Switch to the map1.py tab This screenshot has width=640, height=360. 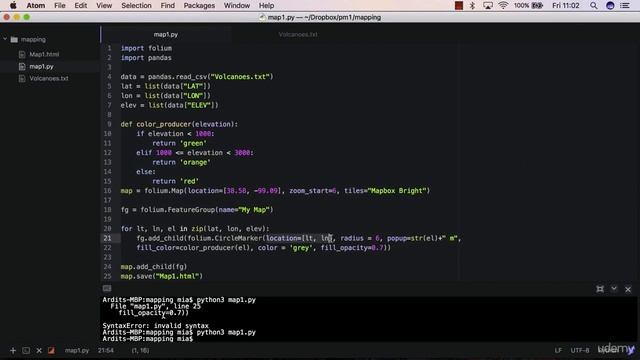click(166, 35)
